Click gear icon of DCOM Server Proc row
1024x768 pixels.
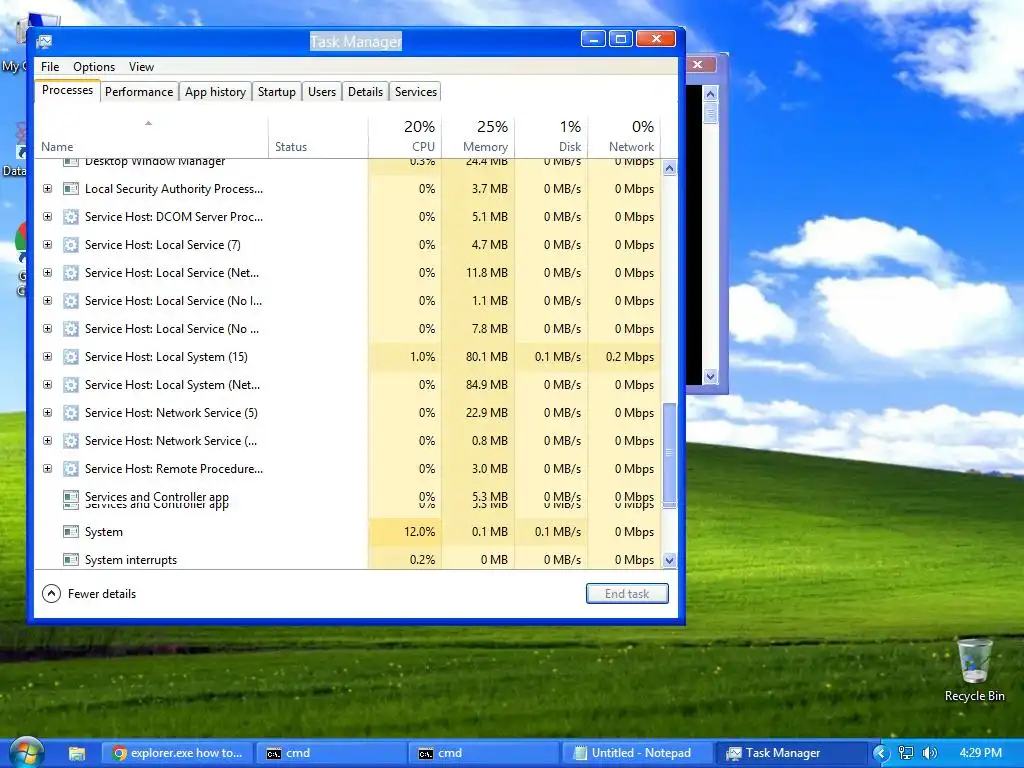(71, 217)
